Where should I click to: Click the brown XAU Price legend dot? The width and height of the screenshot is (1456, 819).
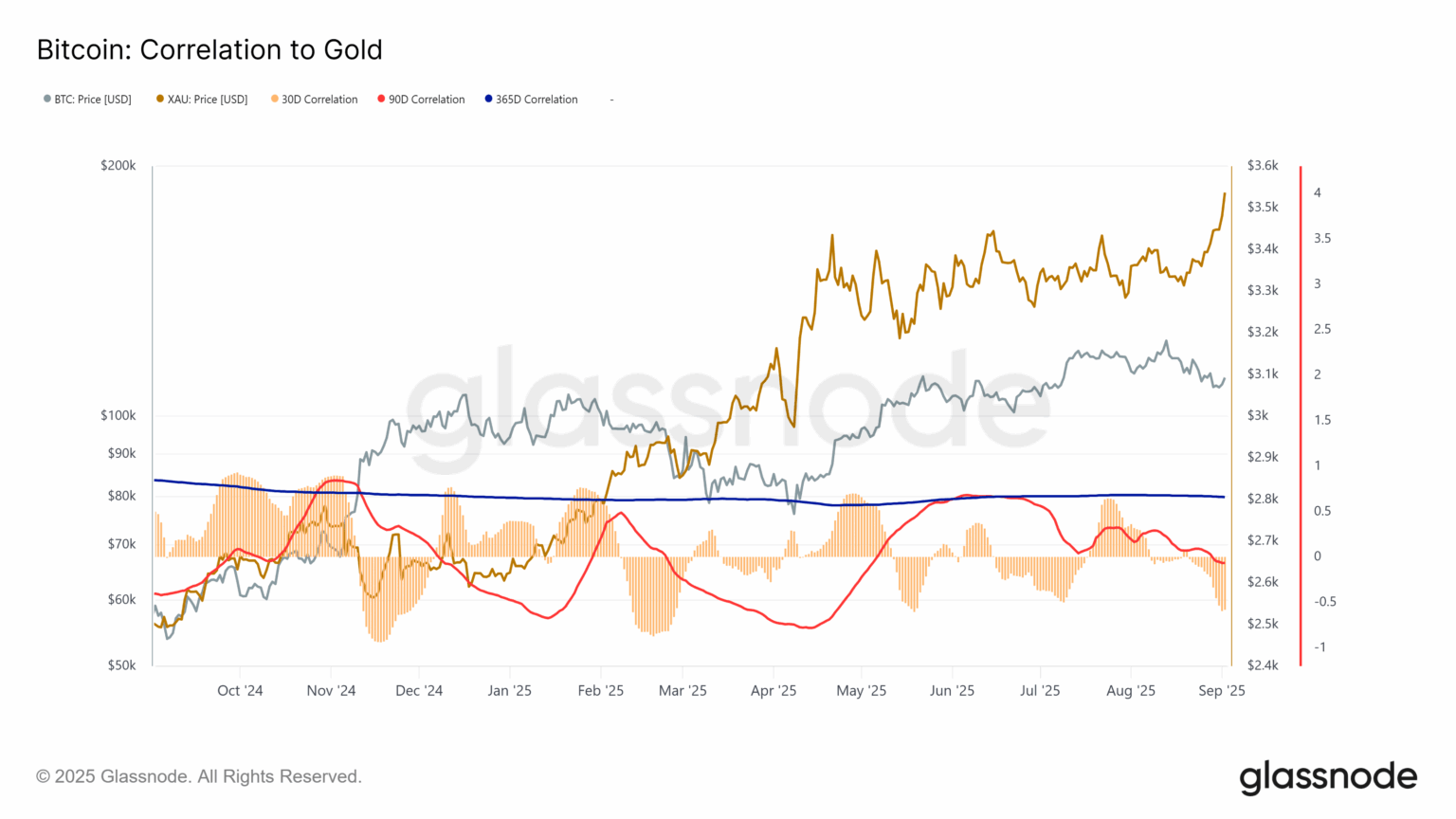(160, 99)
